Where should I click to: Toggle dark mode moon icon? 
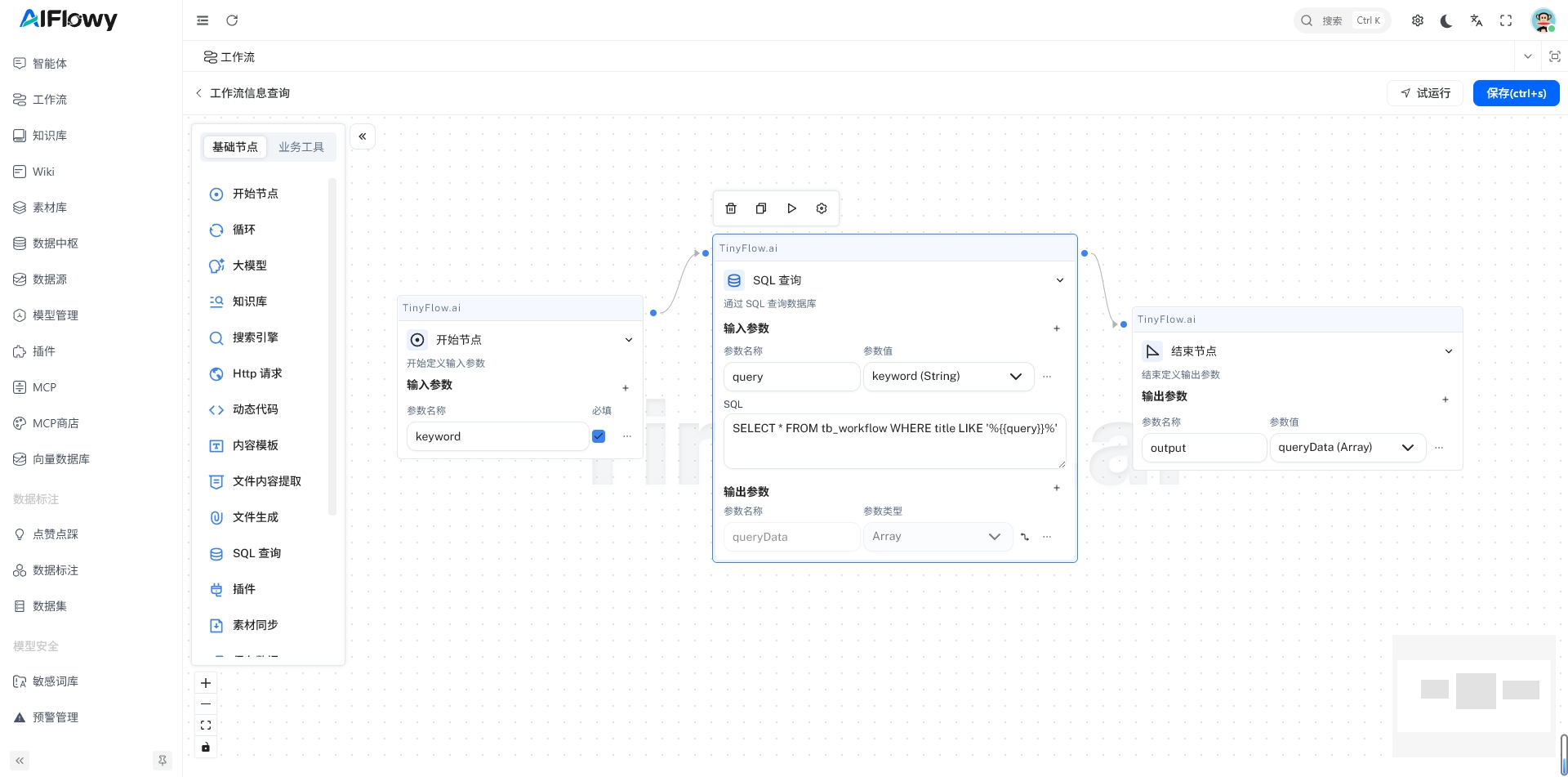click(x=1446, y=20)
